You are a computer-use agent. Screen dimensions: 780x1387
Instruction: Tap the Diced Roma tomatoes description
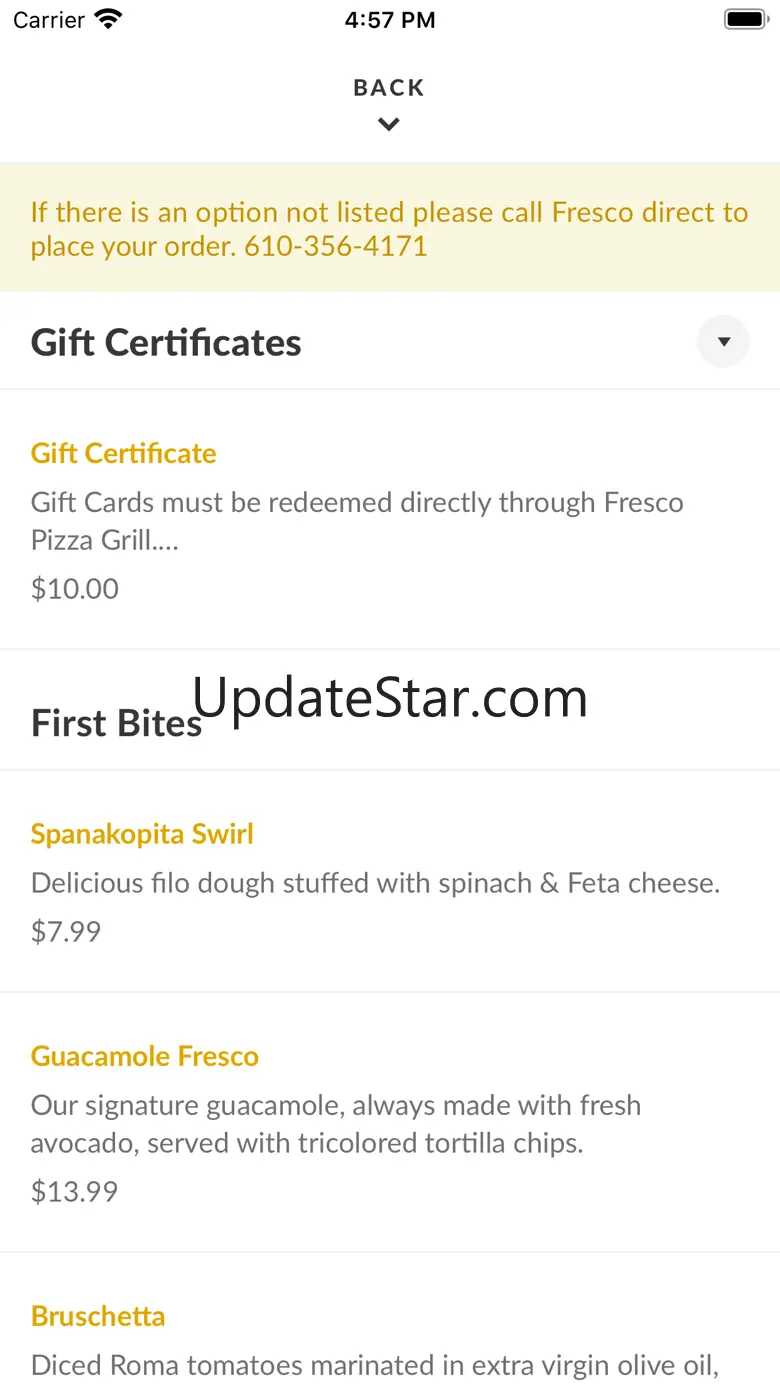375,1365
